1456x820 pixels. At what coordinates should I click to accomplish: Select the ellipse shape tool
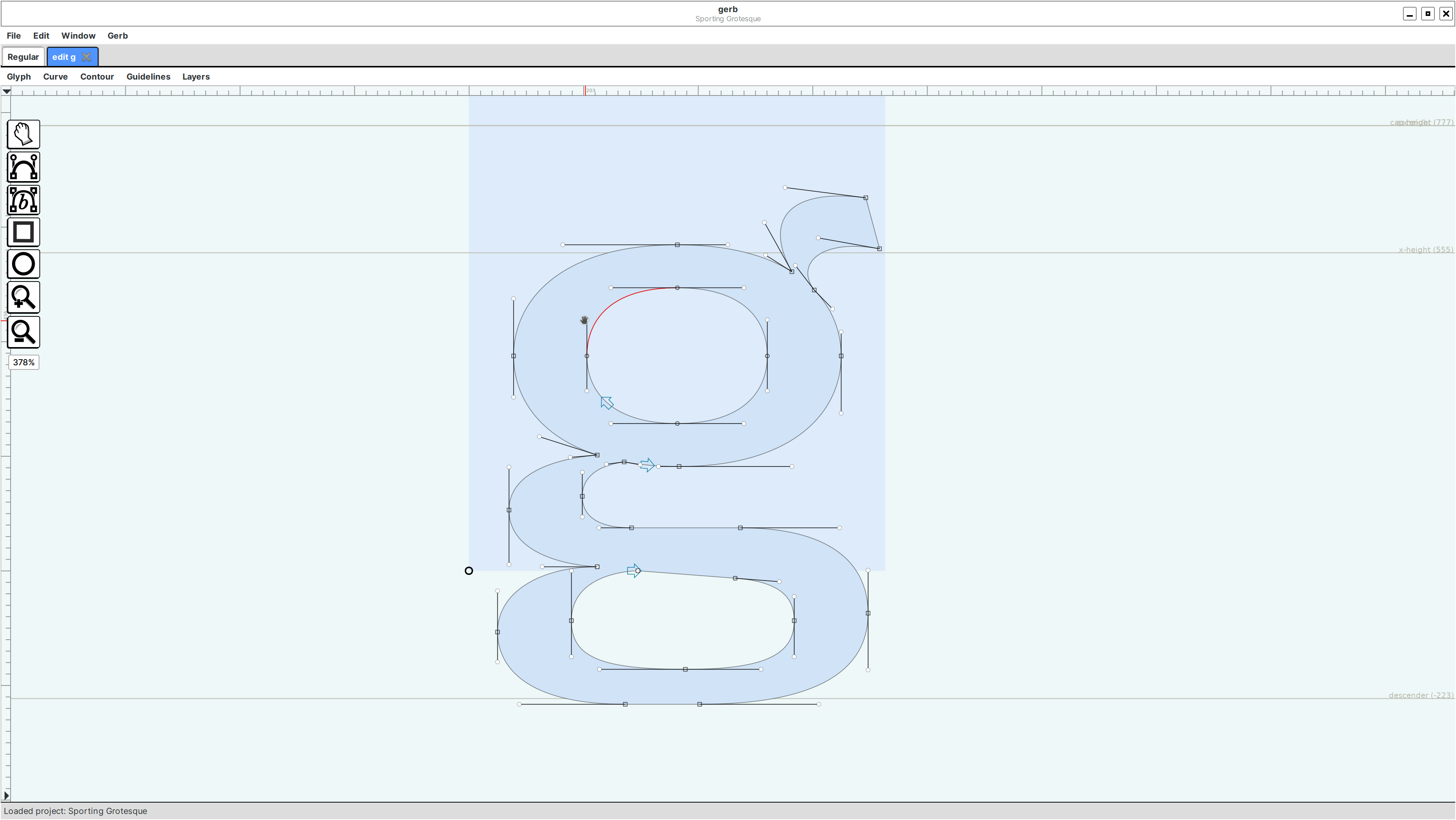pos(23,264)
